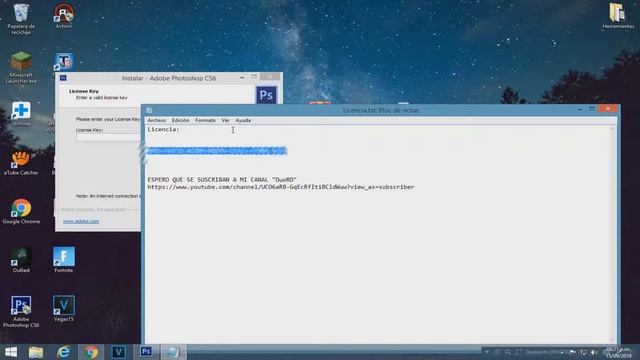This screenshot has height=360, width=640.
Task: Click the Photoshop installer title bar icon
Action: tap(63, 78)
